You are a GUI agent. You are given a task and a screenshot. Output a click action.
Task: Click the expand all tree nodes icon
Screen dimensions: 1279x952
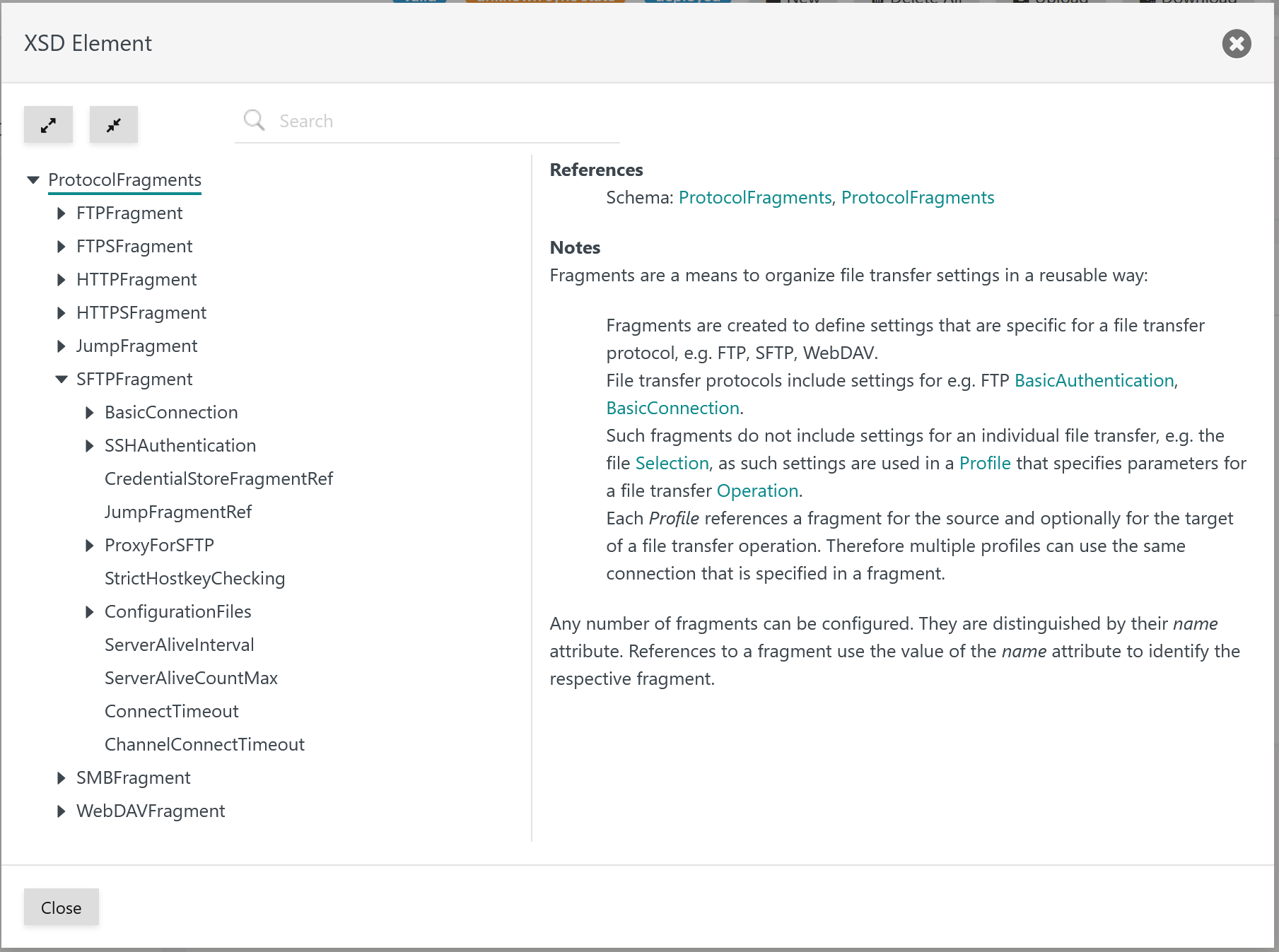click(x=48, y=125)
